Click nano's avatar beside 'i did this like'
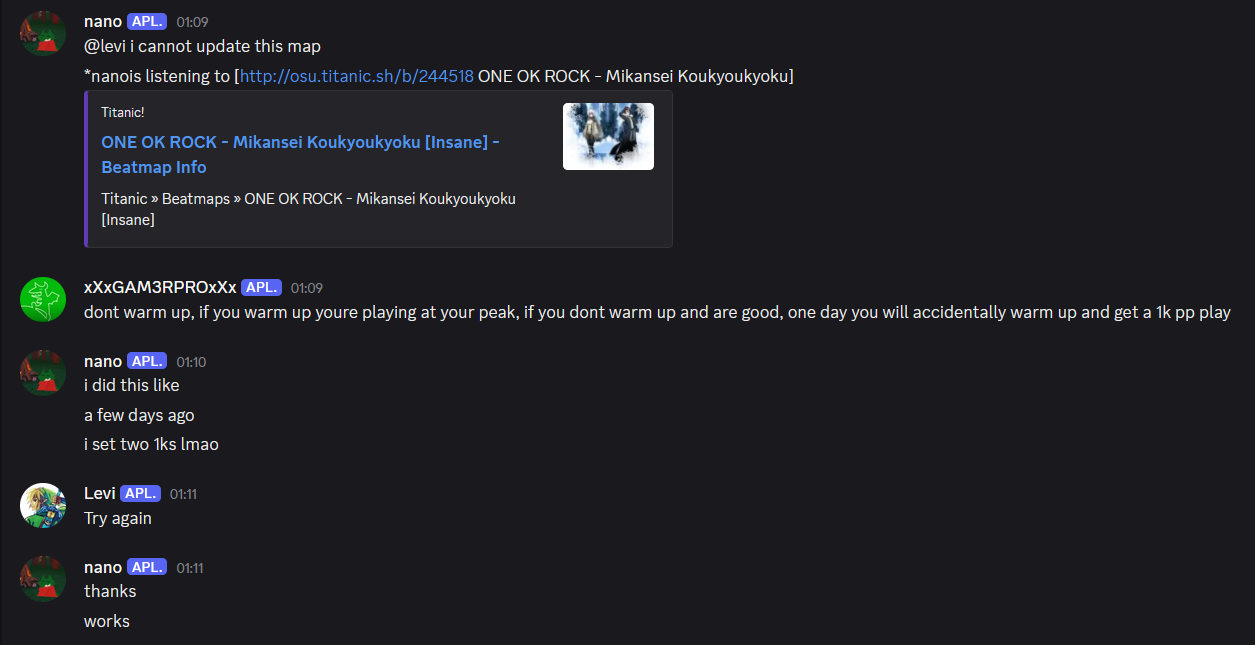 tap(43, 373)
